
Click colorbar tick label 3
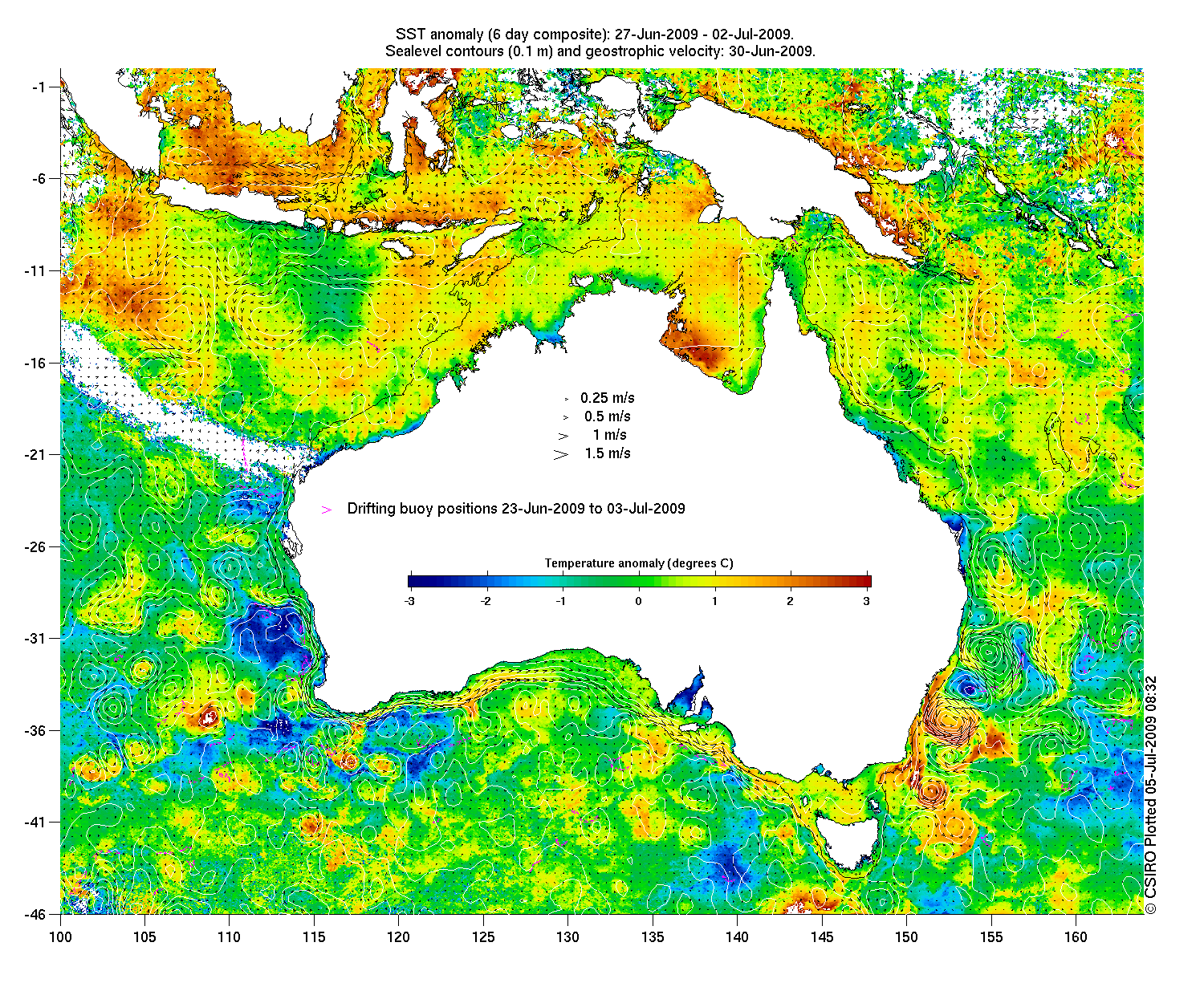(868, 601)
